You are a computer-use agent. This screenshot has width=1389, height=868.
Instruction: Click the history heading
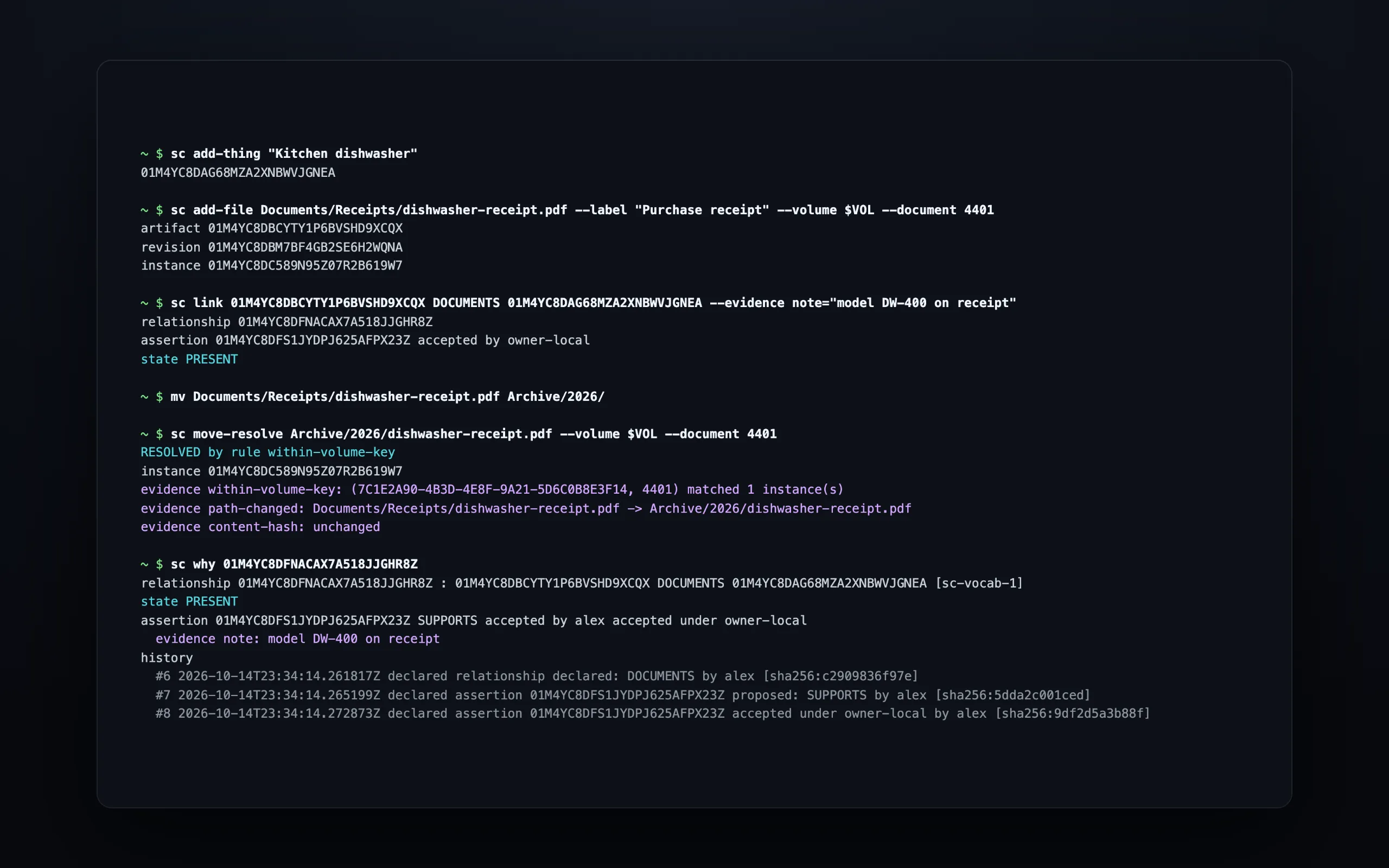pyautogui.click(x=167, y=658)
